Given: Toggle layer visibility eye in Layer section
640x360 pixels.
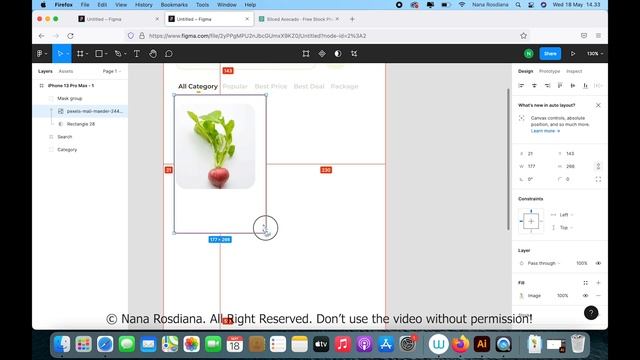Looking at the screenshot, I should tap(598, 263).
